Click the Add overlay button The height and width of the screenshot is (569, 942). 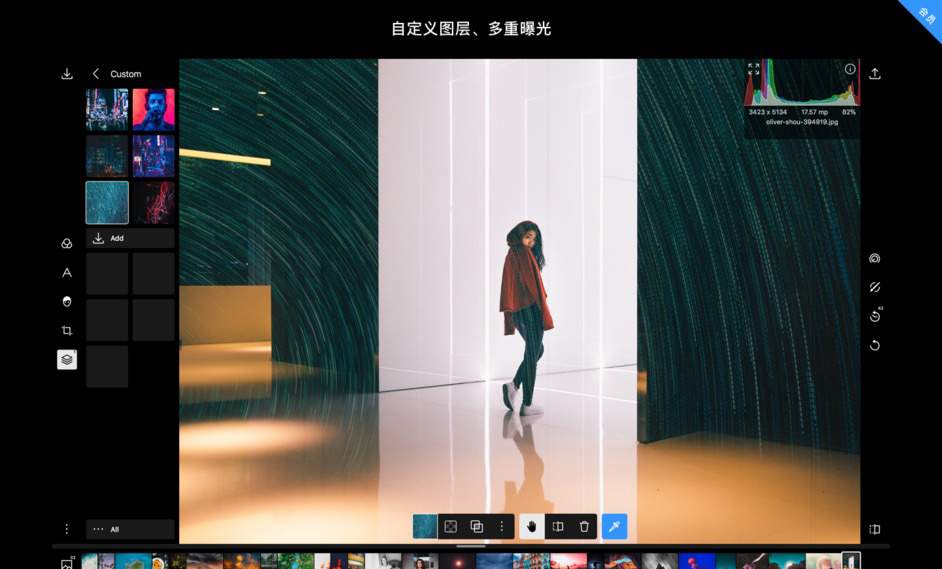130,238
